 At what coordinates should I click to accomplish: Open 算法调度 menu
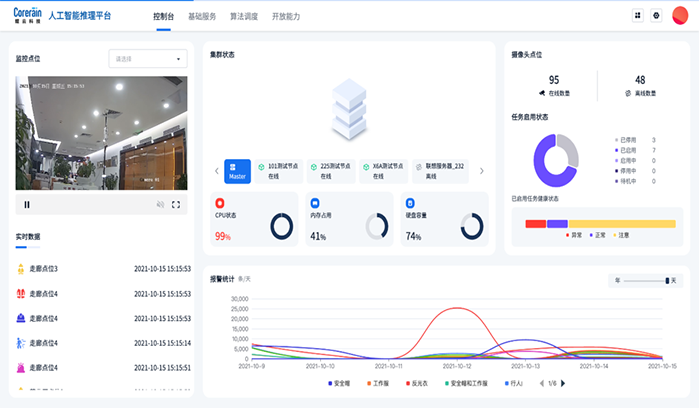pyautogui.click(x=244, y=16)
